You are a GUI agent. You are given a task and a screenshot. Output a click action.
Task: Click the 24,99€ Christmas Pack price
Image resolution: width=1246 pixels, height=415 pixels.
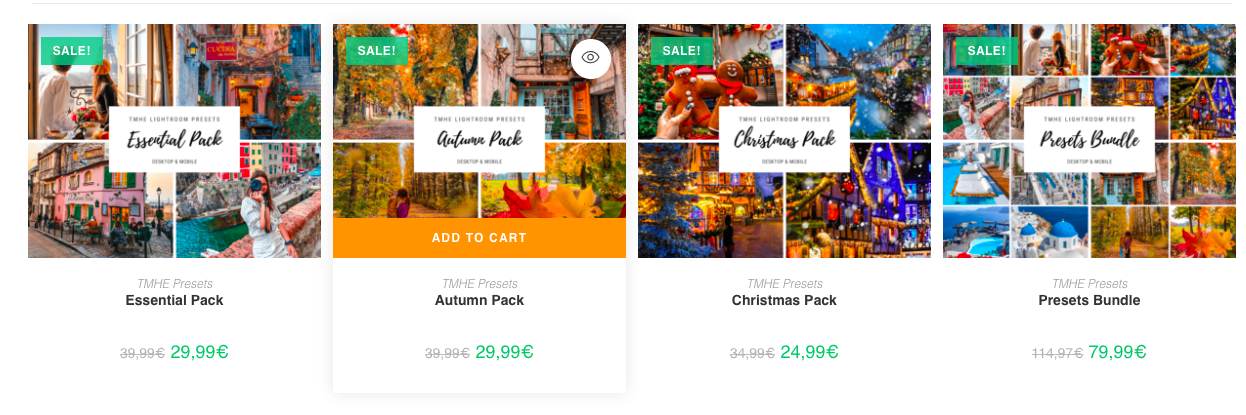809,352
